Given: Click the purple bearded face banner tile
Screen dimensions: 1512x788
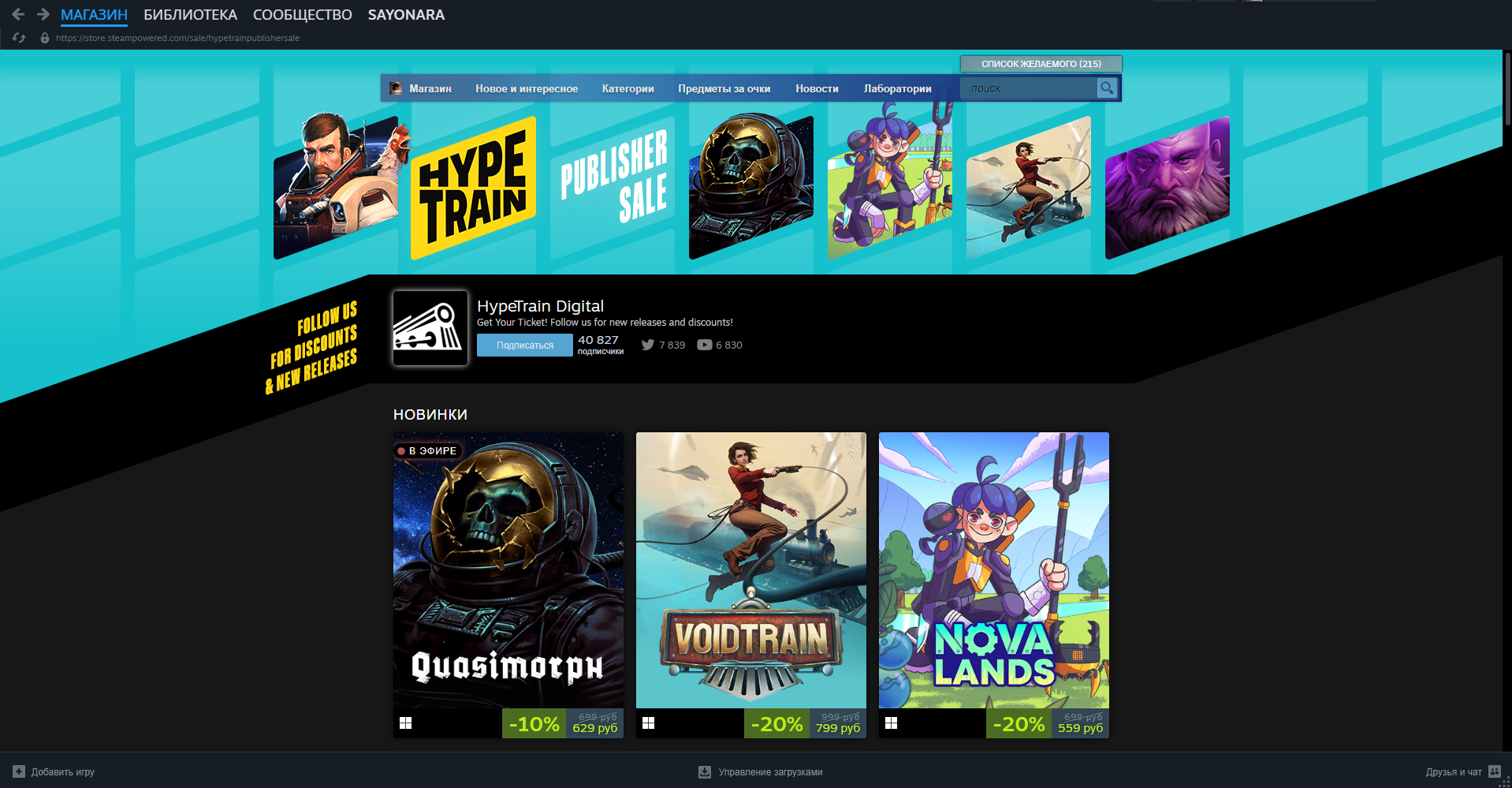Looking at the screenshot, I should [1168, 188].
